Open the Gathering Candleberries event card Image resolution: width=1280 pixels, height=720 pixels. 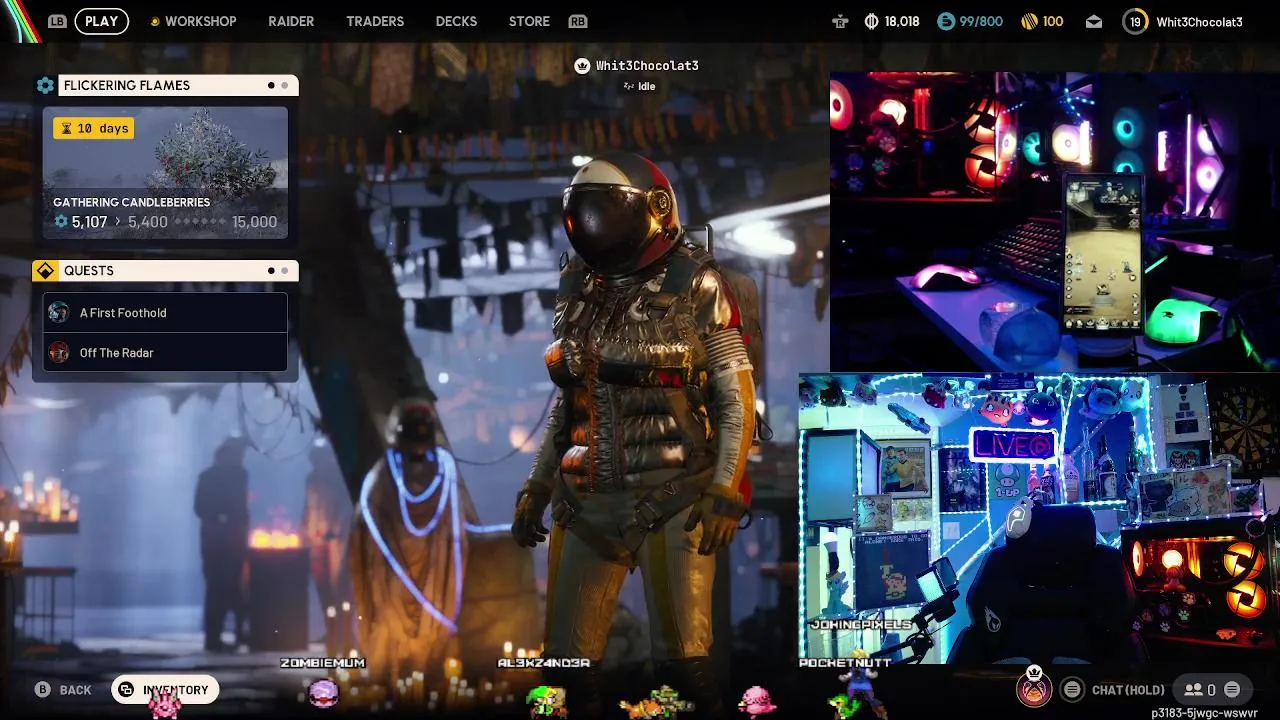pos(165,173)
